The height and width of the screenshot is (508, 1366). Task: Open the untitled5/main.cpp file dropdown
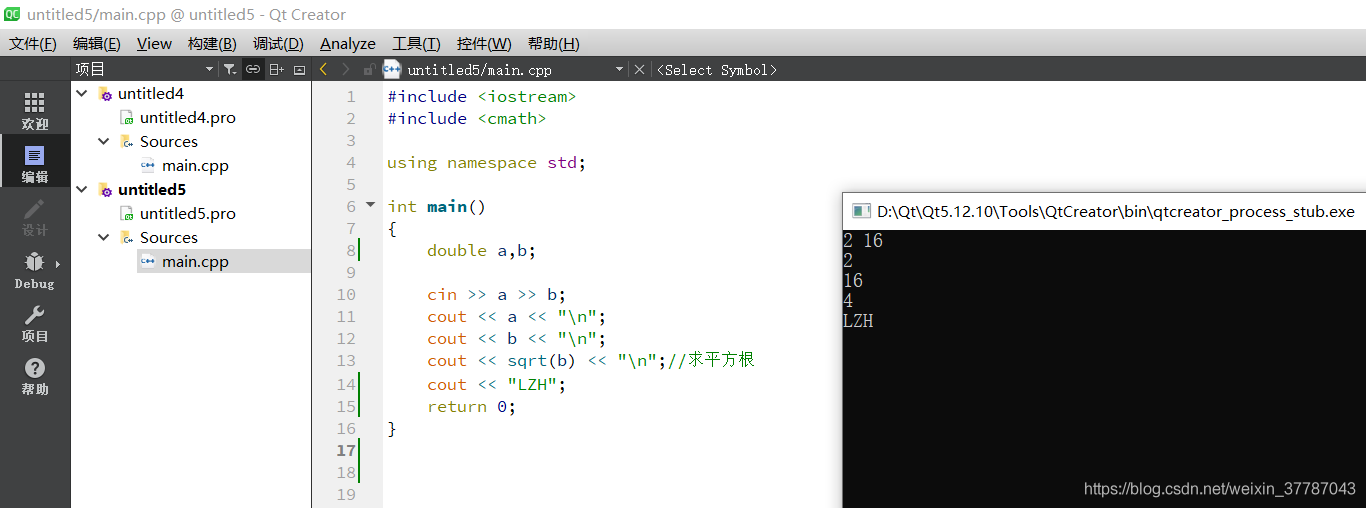click(619, 69)
